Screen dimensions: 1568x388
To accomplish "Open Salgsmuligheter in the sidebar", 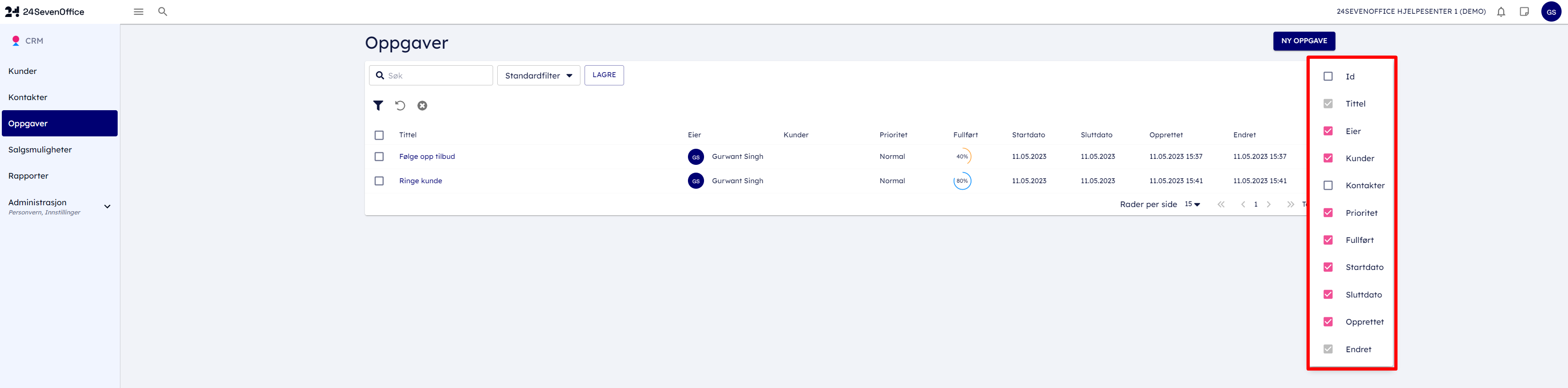I will 40,150.
